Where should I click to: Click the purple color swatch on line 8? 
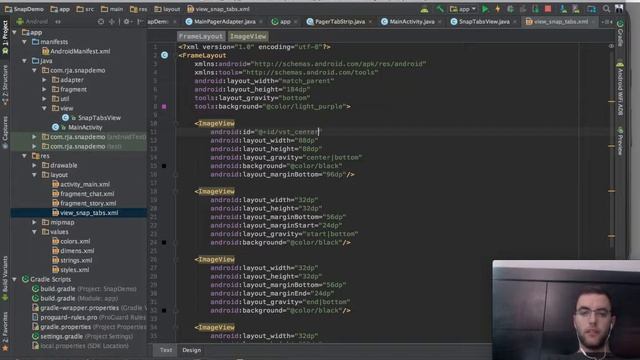click(164, 106)
